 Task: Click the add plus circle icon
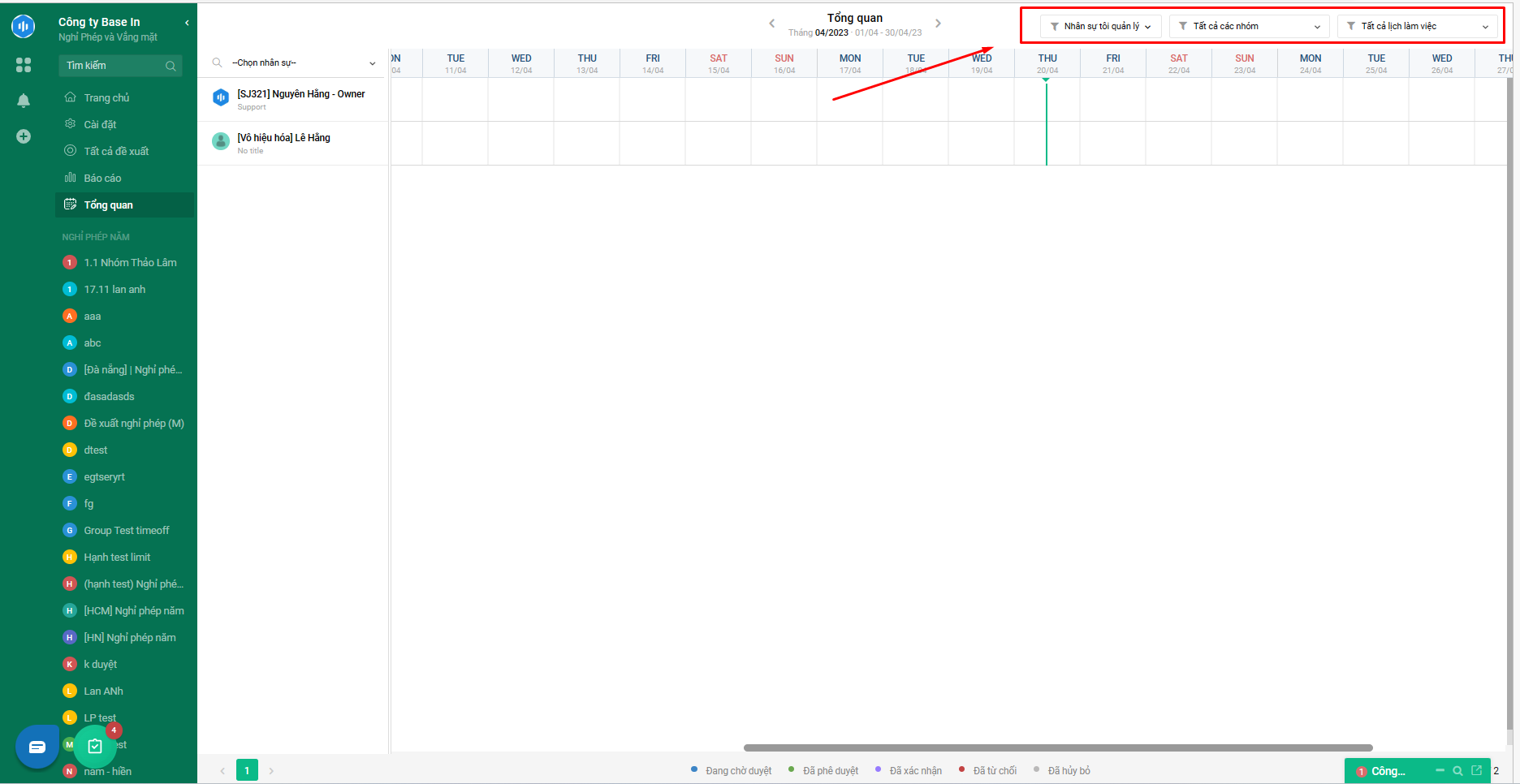[x=24, y=136]
